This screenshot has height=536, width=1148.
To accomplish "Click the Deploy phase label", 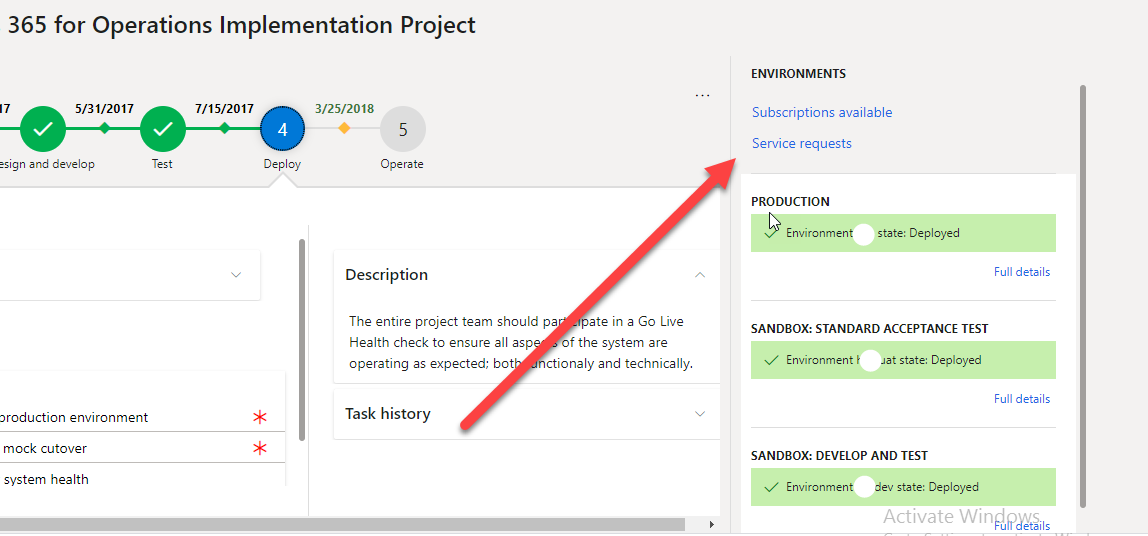I will click(x=283, y=164).
